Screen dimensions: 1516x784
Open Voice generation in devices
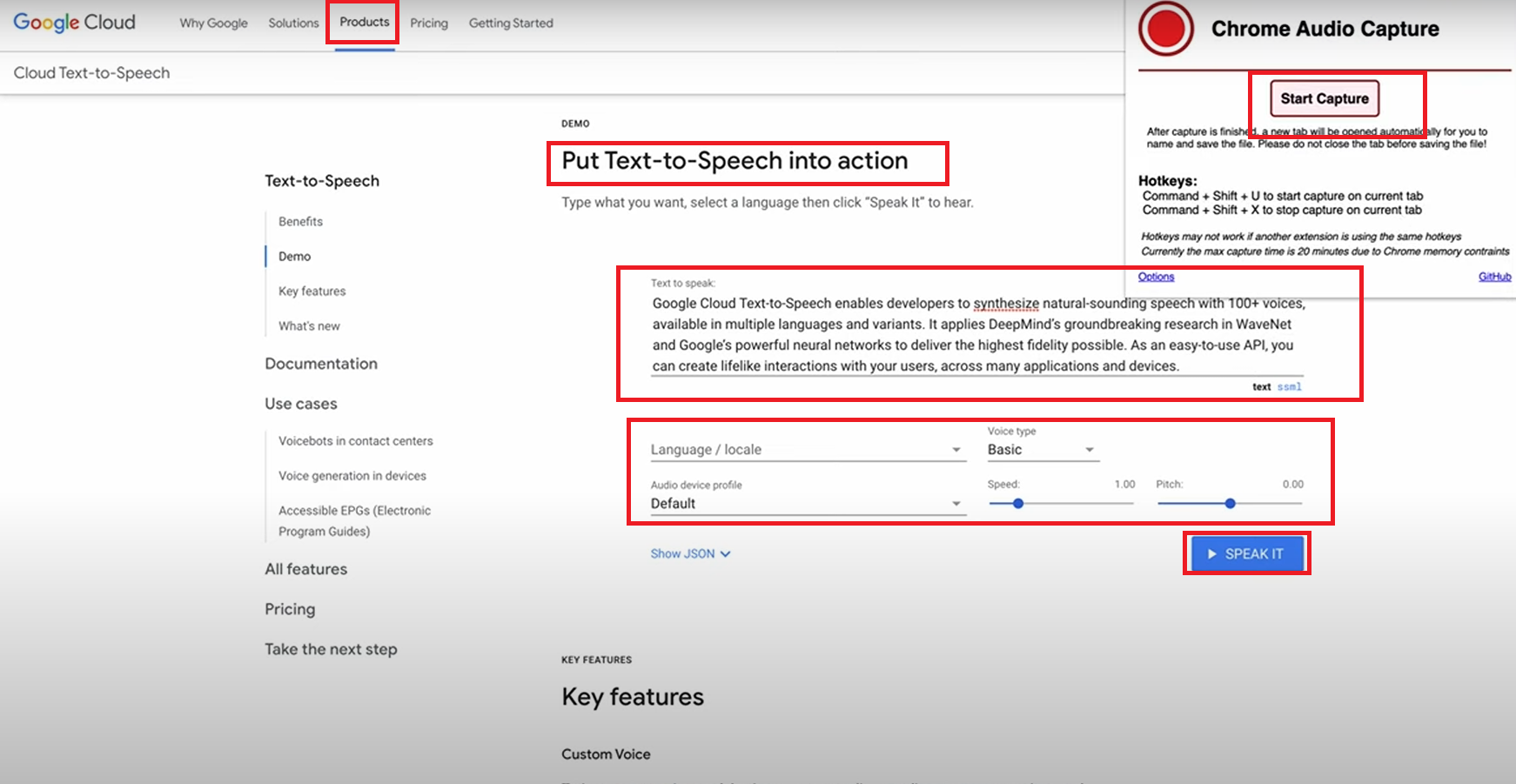click(352, 476)
